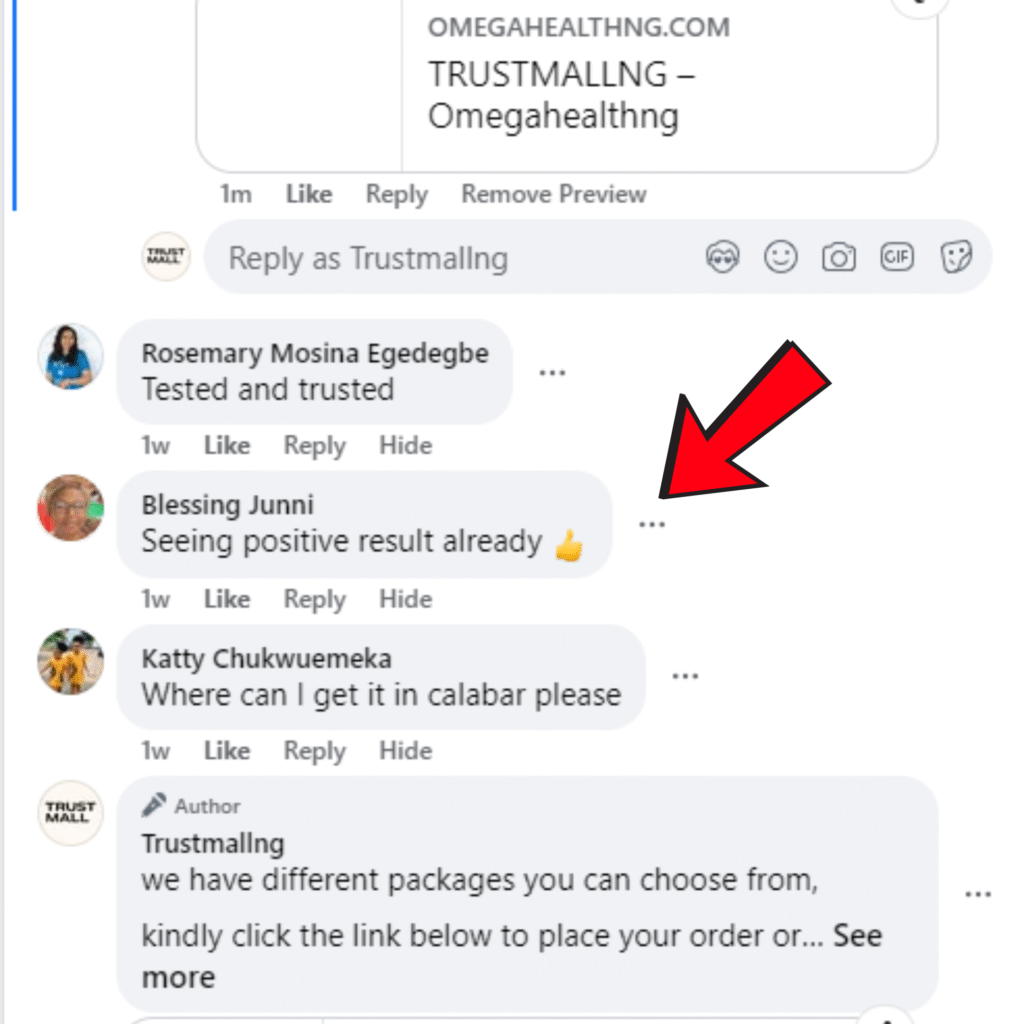Click Remove Preview under the link comment
The height and width of the screenshot is (1024, 1024).
coord(554,194)
